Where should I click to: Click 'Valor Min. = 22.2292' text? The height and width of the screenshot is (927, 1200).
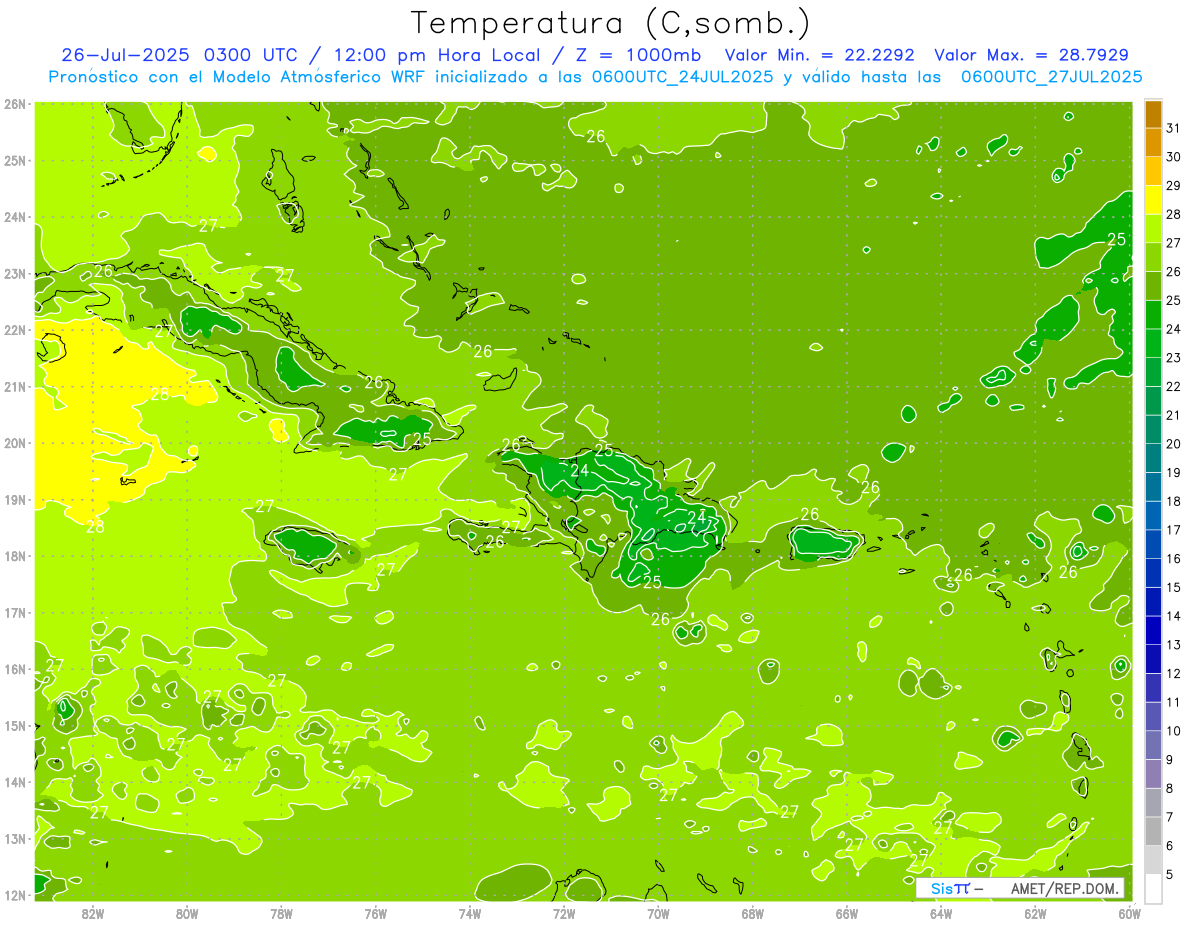pyautogui.click(x=820, y=55)
